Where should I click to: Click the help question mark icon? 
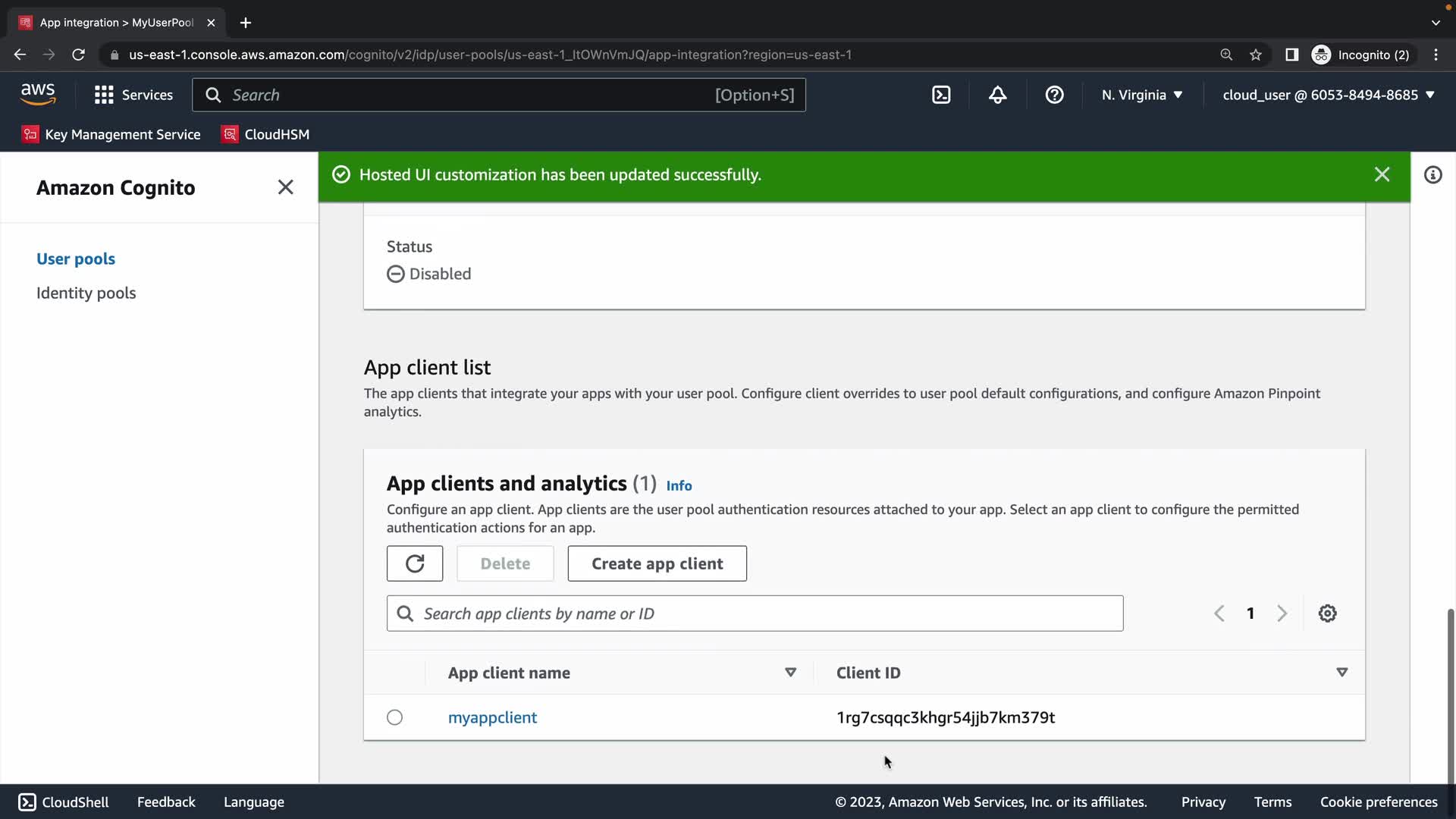[1054, 95]
